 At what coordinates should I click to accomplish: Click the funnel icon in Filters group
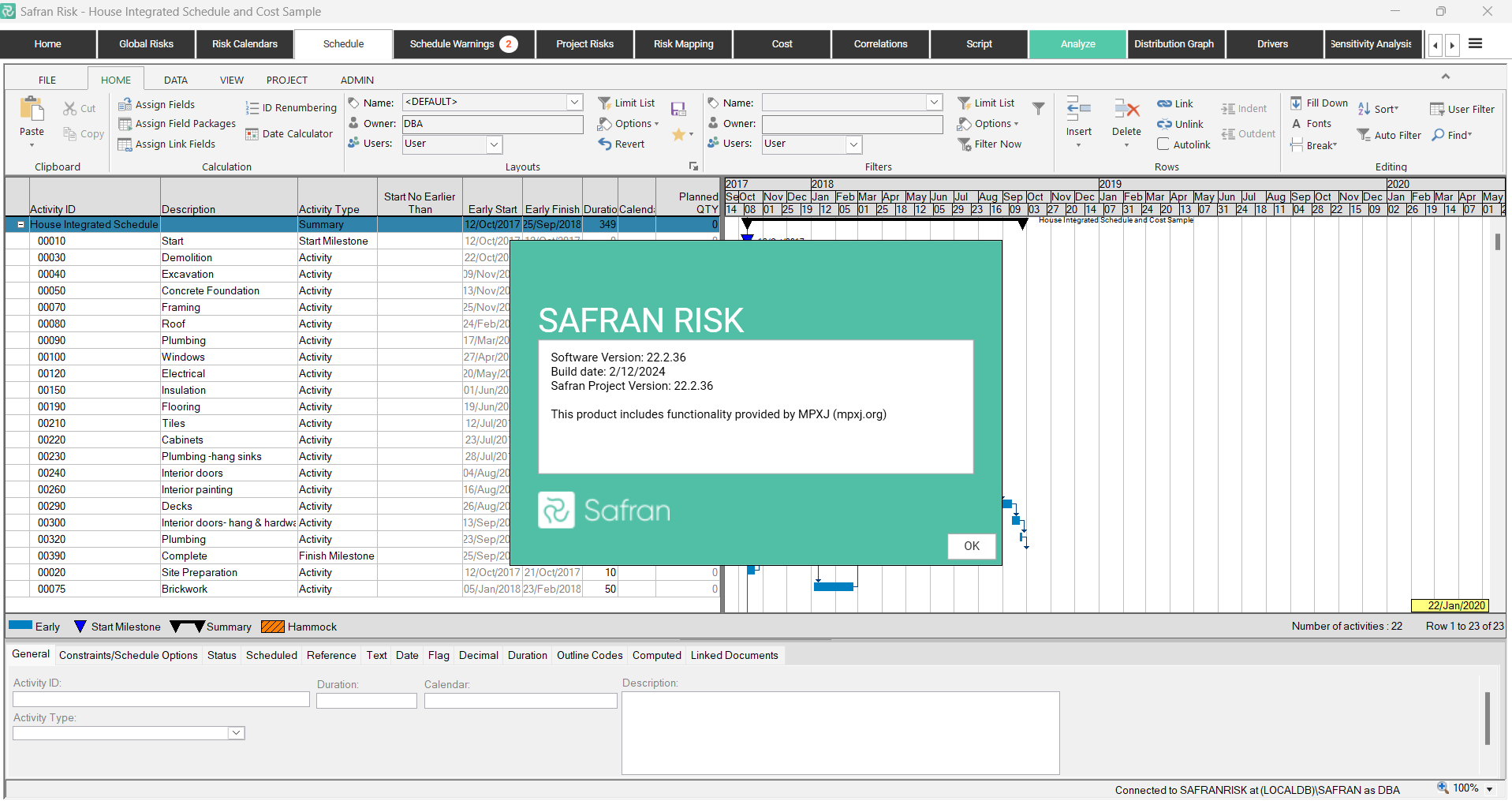tap(1039, 109)
